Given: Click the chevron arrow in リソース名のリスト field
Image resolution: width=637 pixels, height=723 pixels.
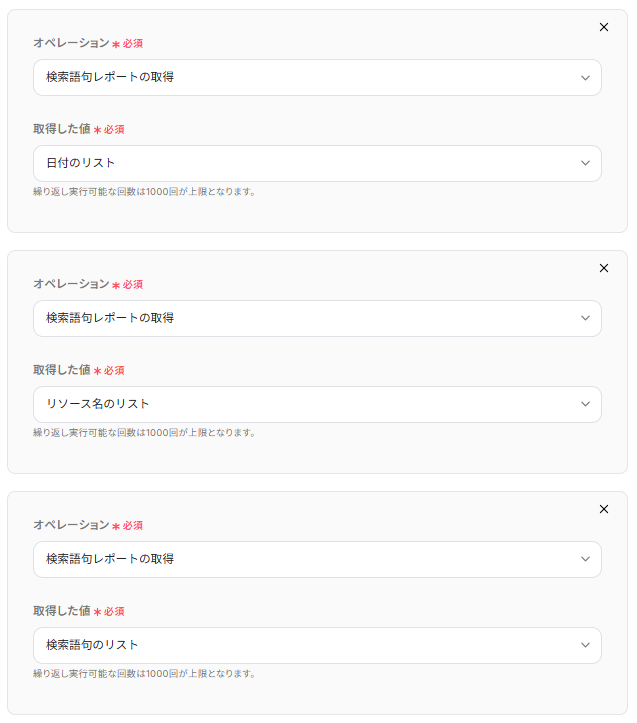Looking at the screenshot, I should (585, 404).
